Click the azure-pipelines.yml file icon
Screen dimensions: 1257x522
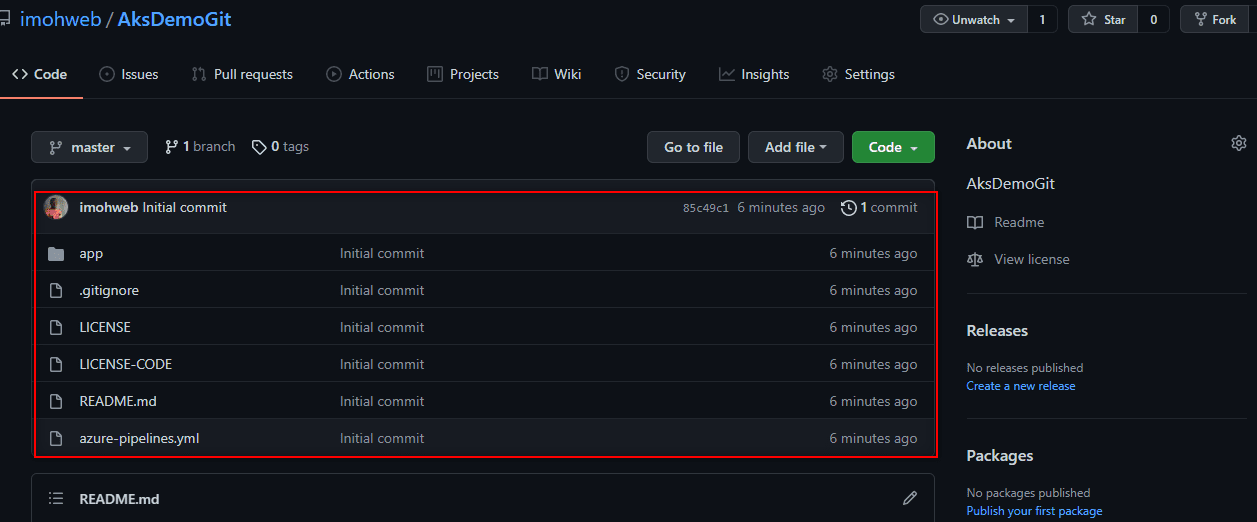[x=56, y=438]
